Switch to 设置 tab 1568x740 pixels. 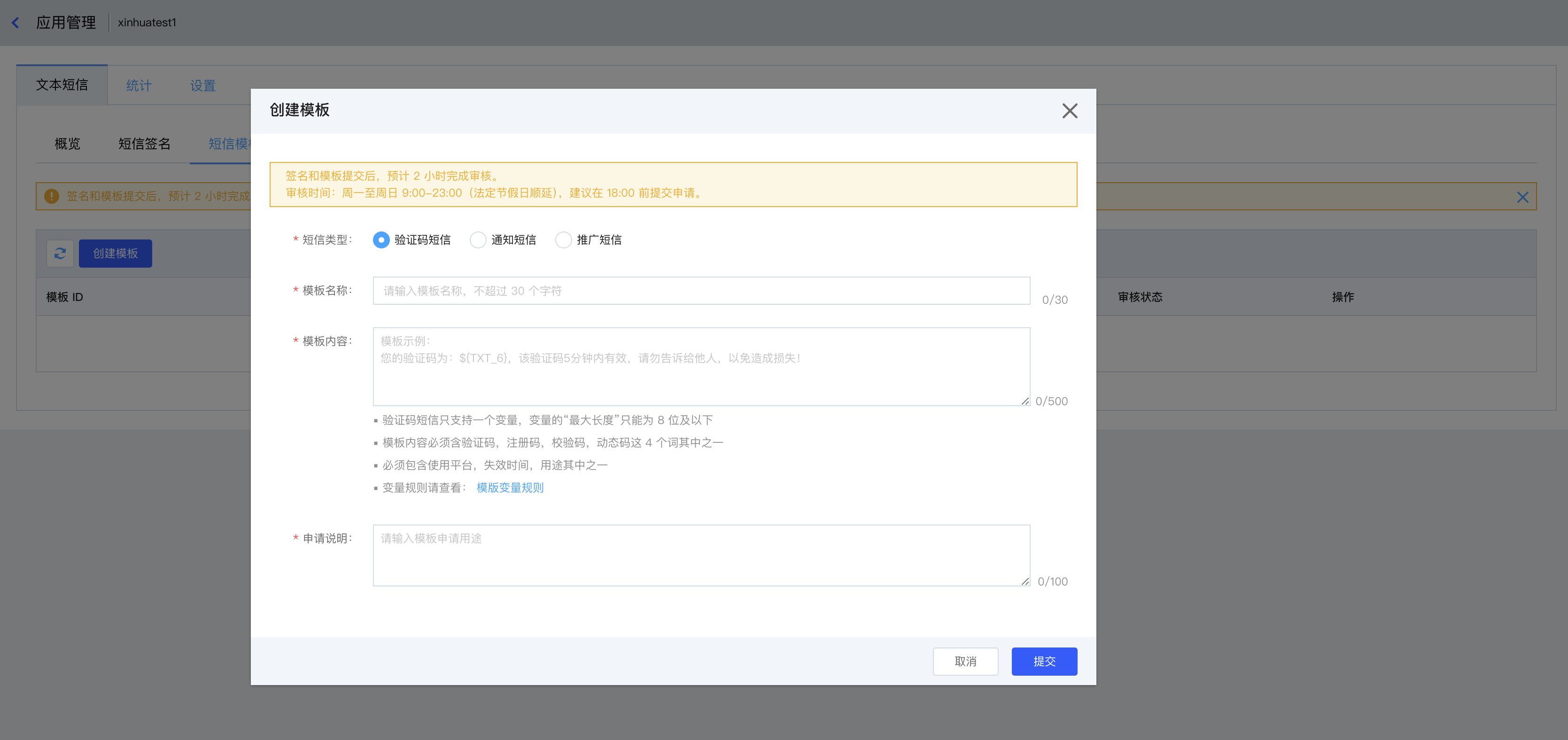pos(203,86)
